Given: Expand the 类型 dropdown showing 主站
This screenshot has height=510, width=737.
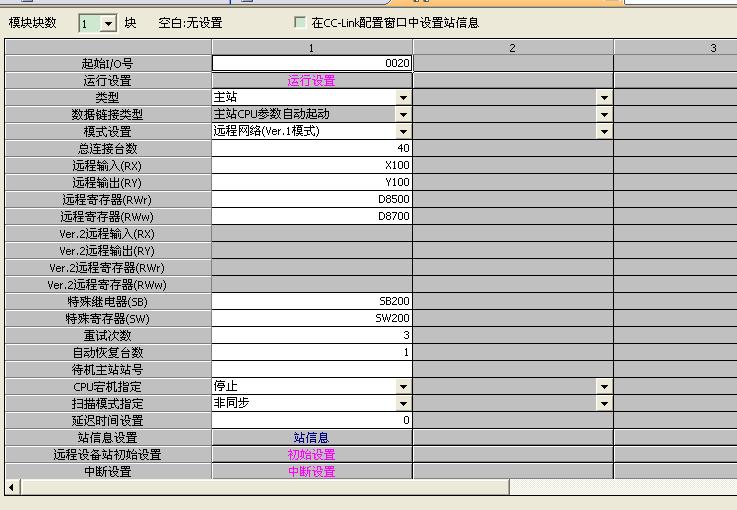Looking at the screenshot, I should (403, 98).
